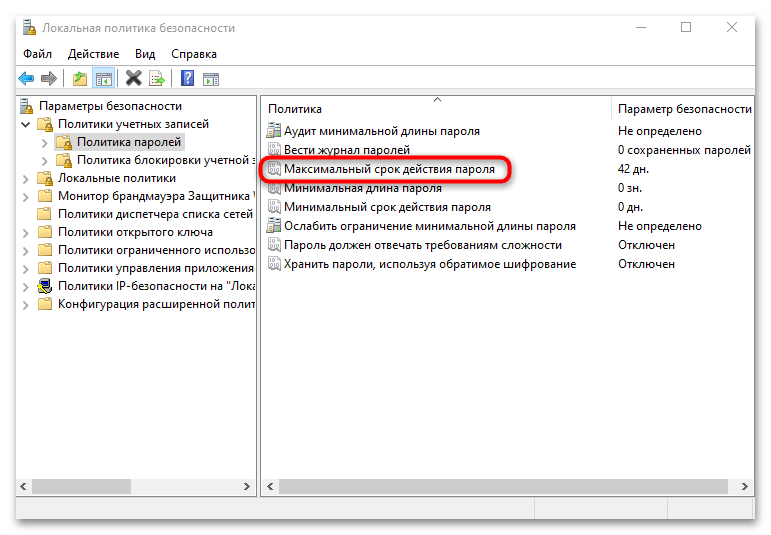Click left arrow of policy list scrollbar
This screenshot has width=771, height=535.
pyautogui.click(x=270, y=486)
